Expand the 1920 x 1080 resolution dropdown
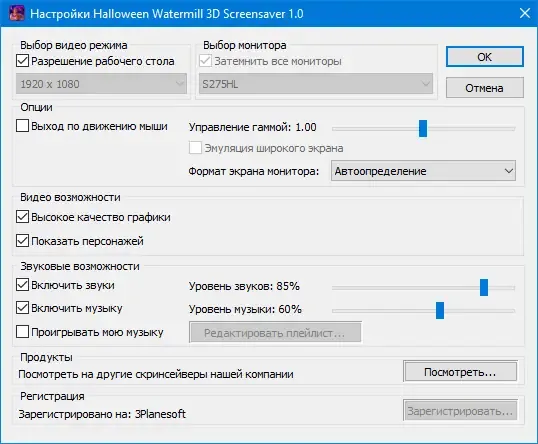The image size is (538, 444). [x=101, y=83]
